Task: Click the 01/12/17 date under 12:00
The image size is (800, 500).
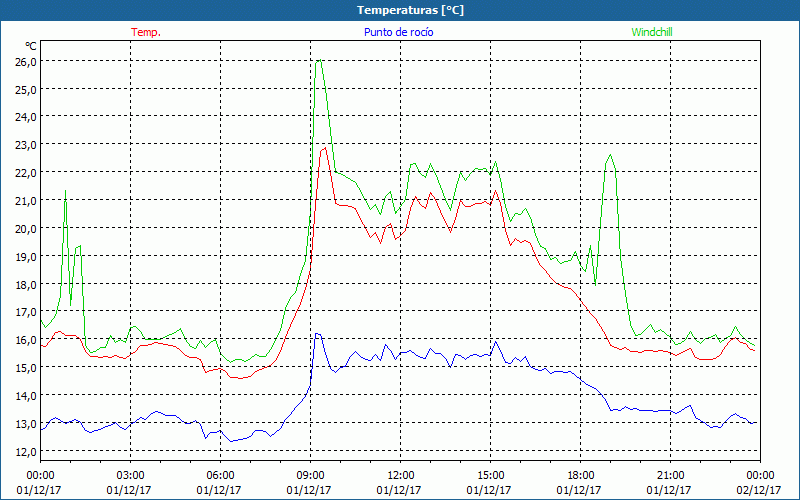Action: (x=399, y=490)
